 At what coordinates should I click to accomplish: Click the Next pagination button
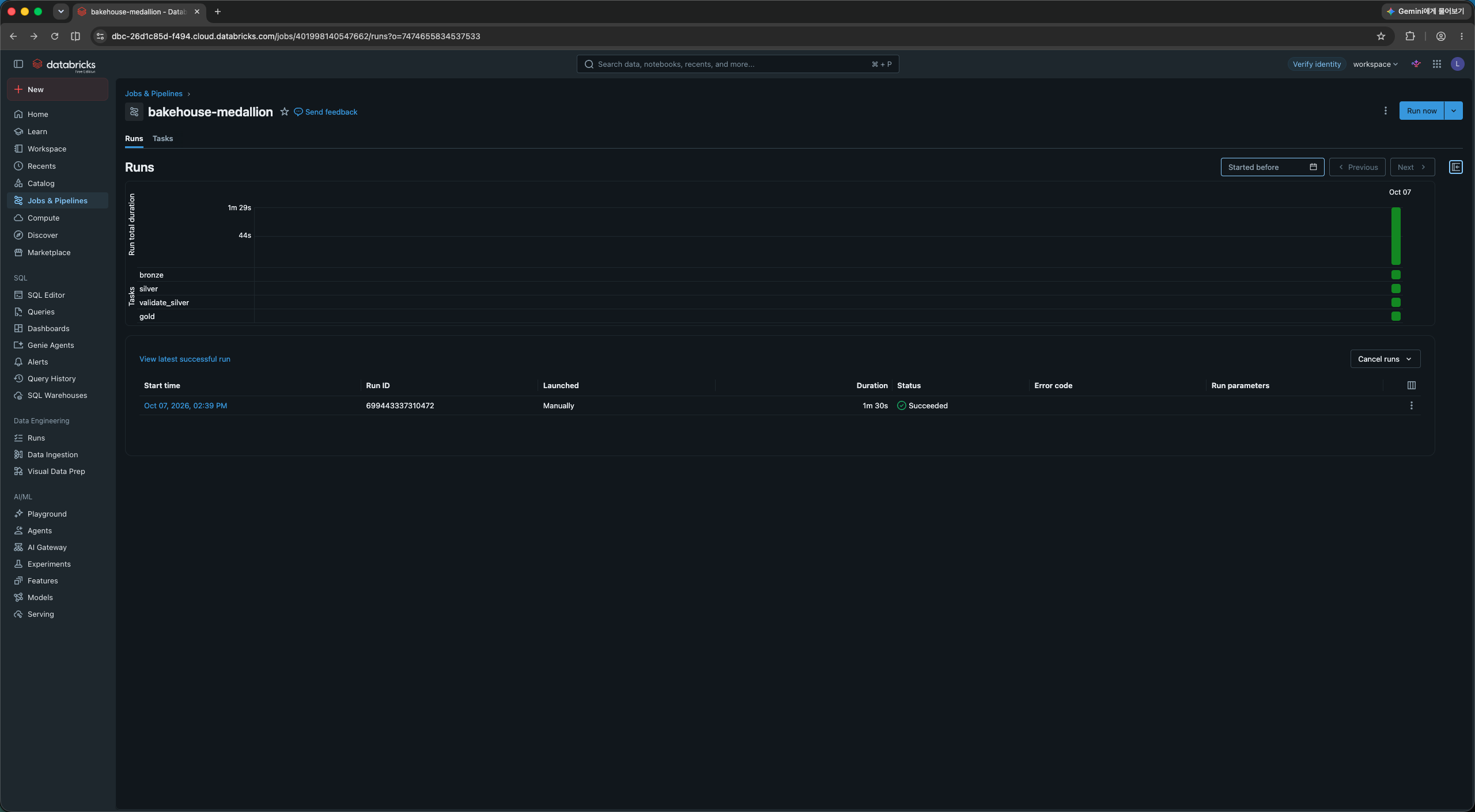coord(1412,167)
